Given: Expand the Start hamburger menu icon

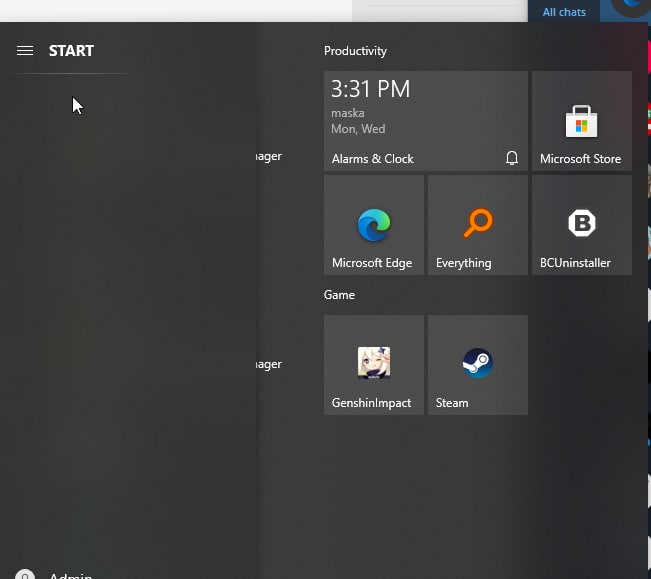Looking at the screenshot, I should click(x=25, y=51).
